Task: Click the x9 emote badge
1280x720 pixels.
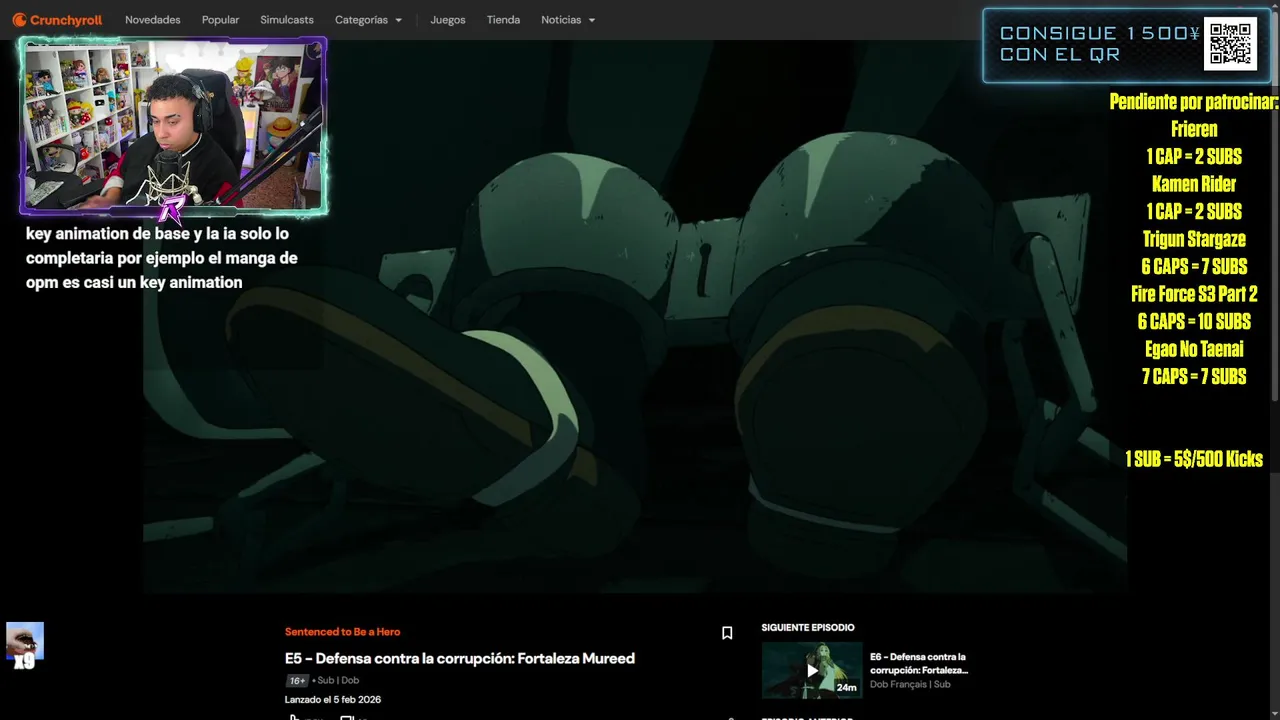Action: pos(25,646)
